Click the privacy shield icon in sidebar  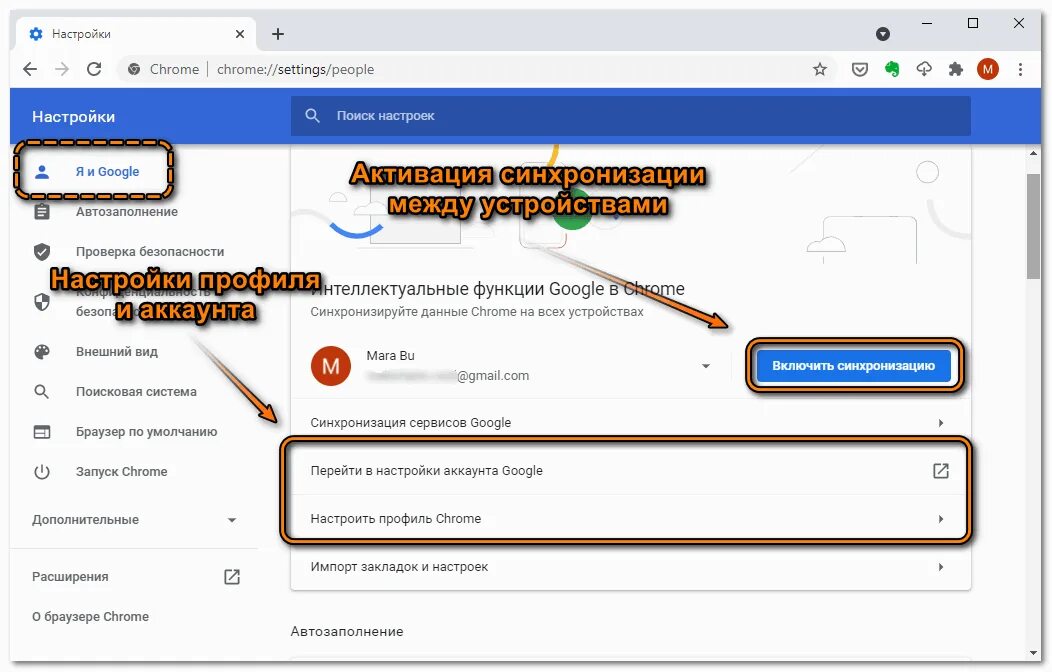tap(42, 302)
